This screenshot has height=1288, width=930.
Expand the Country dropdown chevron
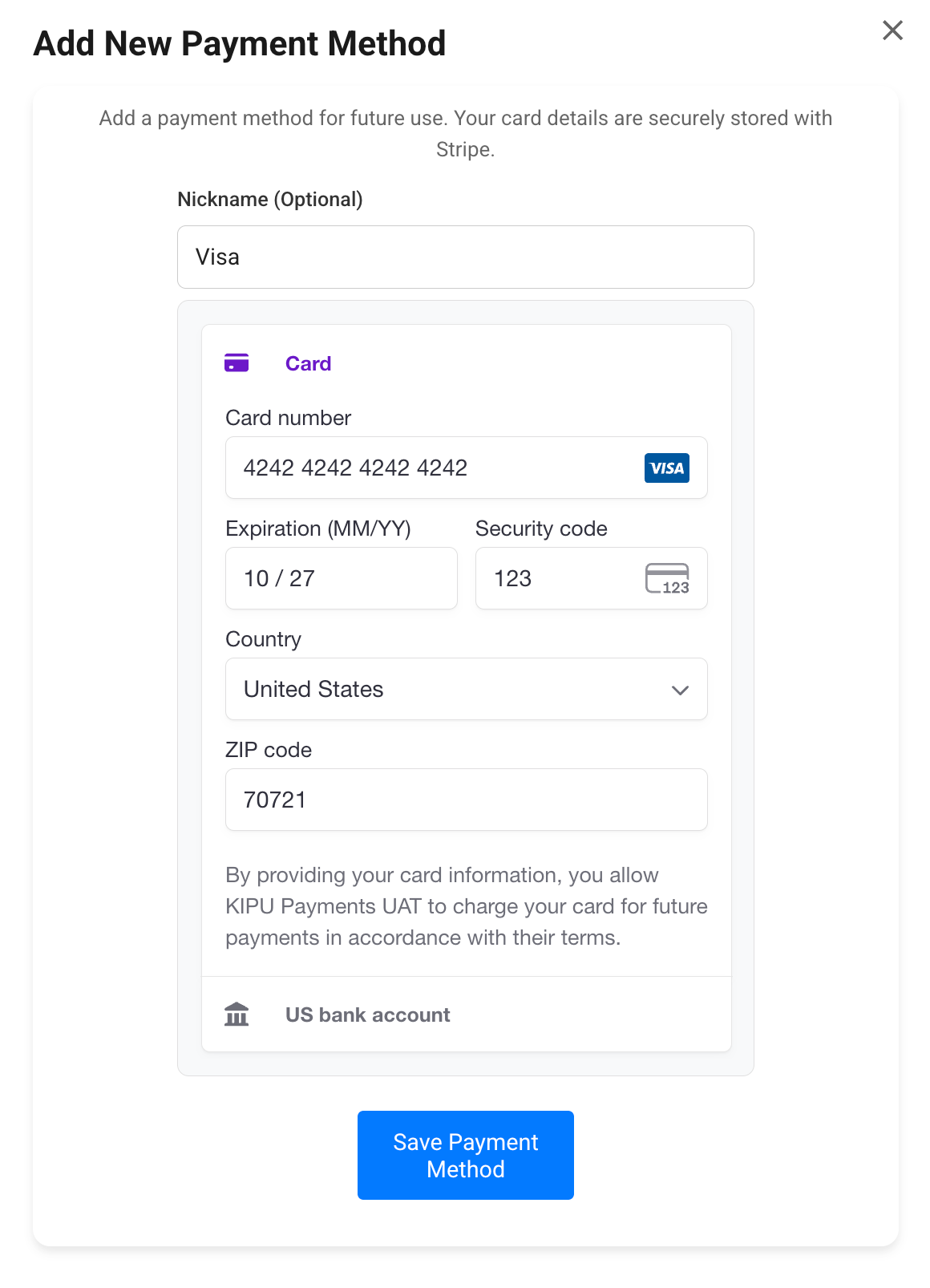(x=680, y=690)
